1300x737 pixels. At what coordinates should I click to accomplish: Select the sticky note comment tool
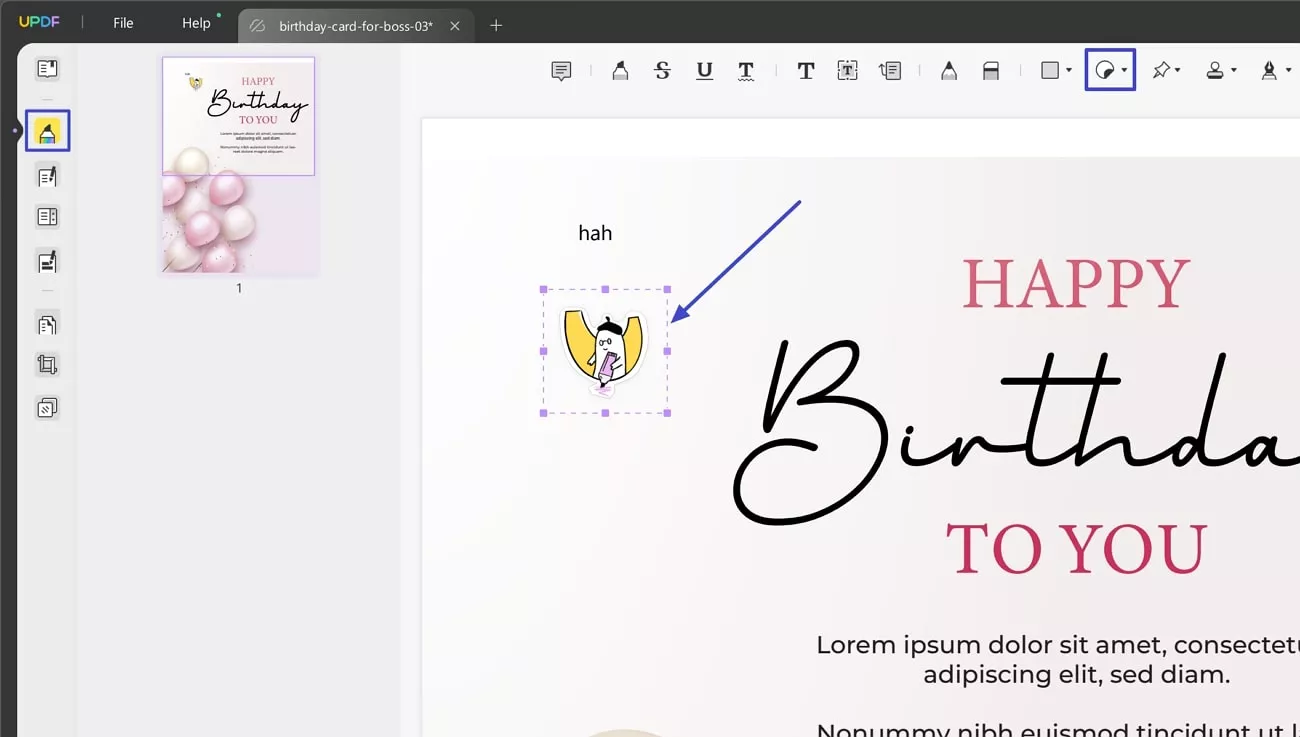point(561,70)
